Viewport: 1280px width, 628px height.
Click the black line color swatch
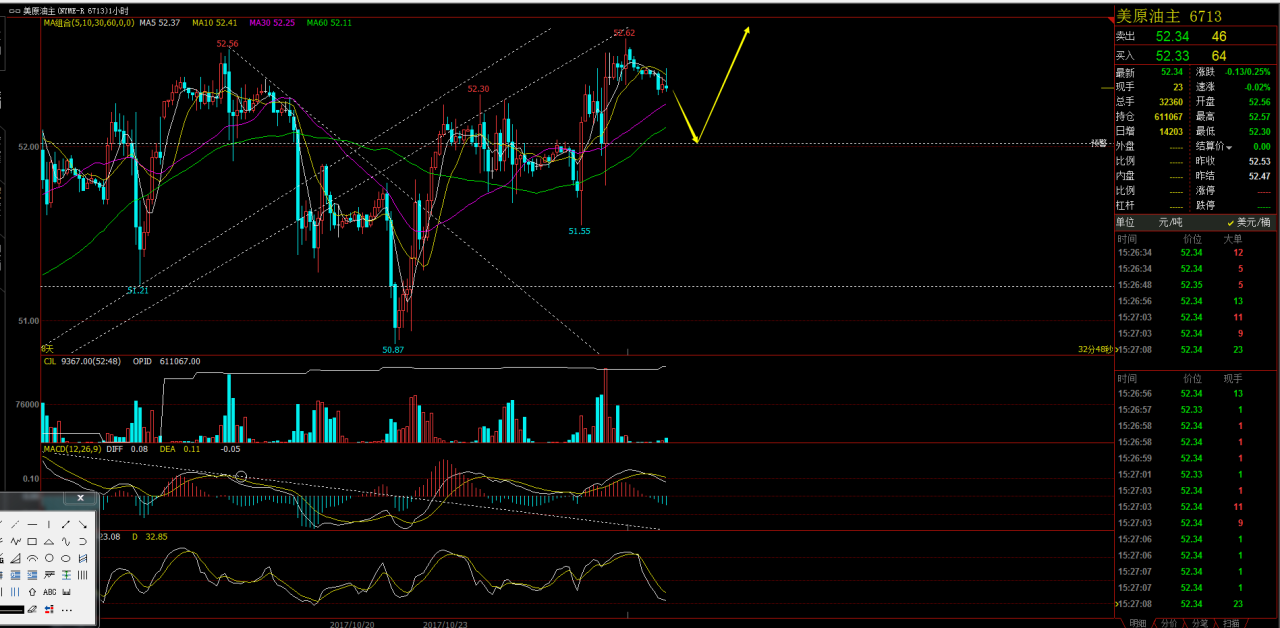(11, 609)
